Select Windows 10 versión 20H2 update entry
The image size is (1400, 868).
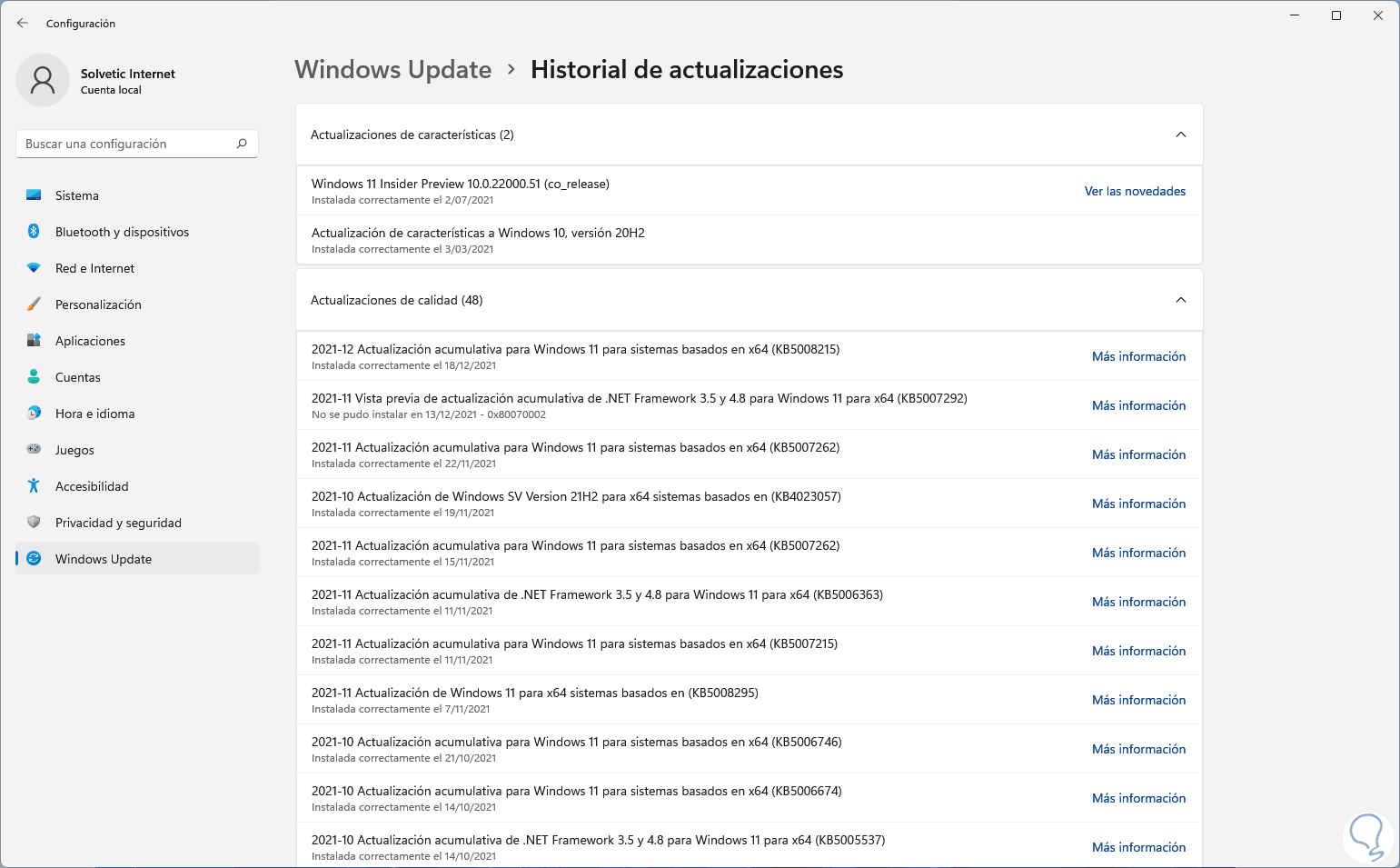coord(750,240)
